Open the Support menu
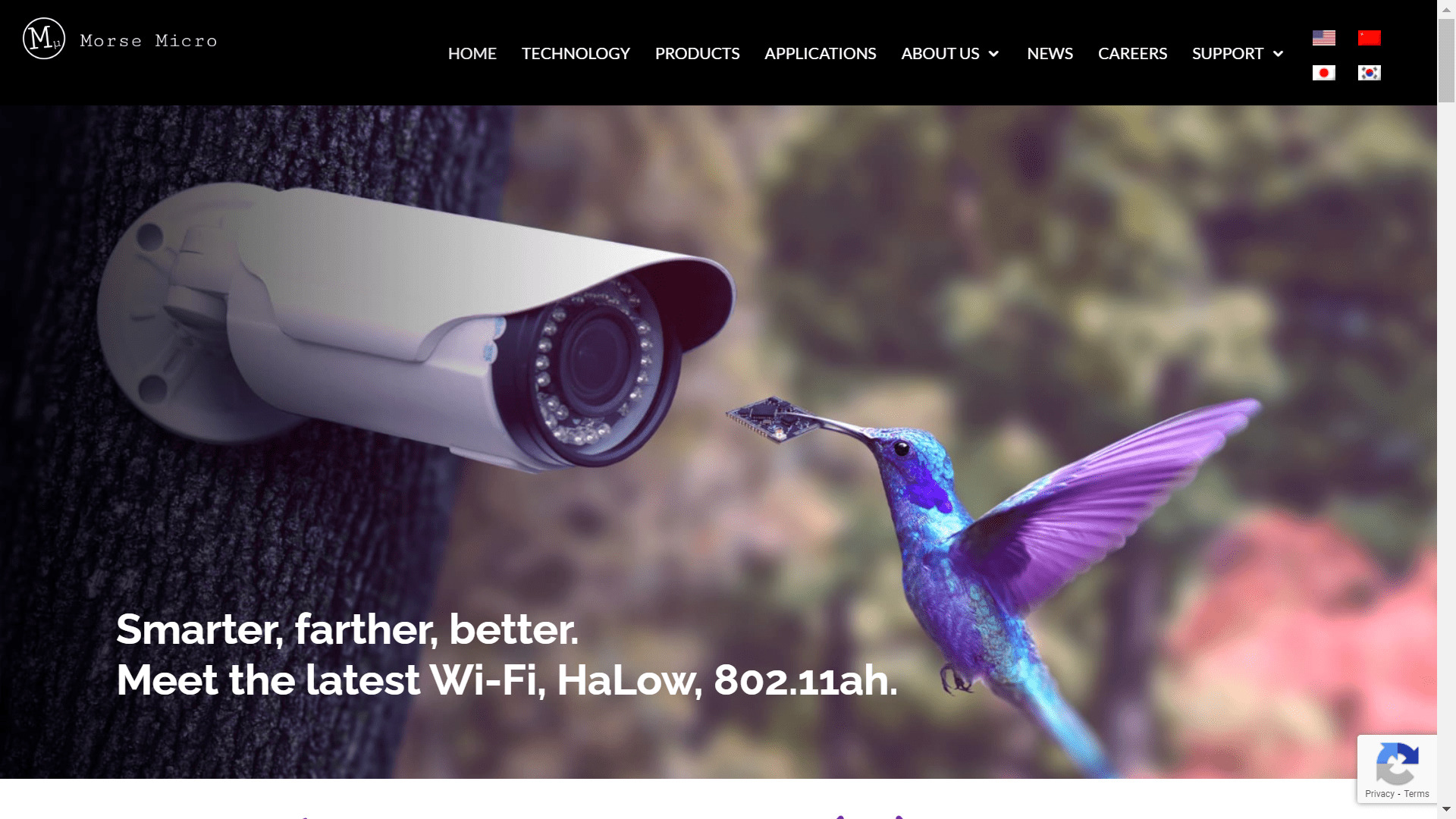The image size is (1456, 819). [x=1228, y=54]
